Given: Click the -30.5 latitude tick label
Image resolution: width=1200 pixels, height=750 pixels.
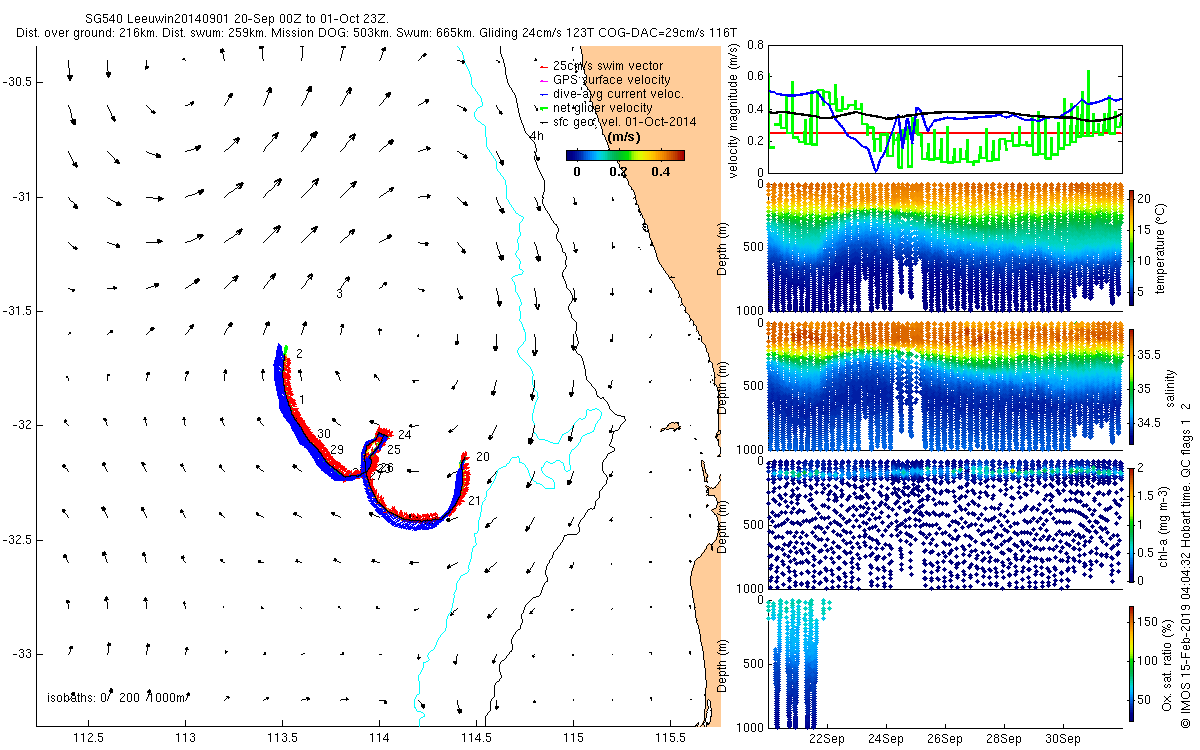Looking at the screenshot, I should [19, 82].
